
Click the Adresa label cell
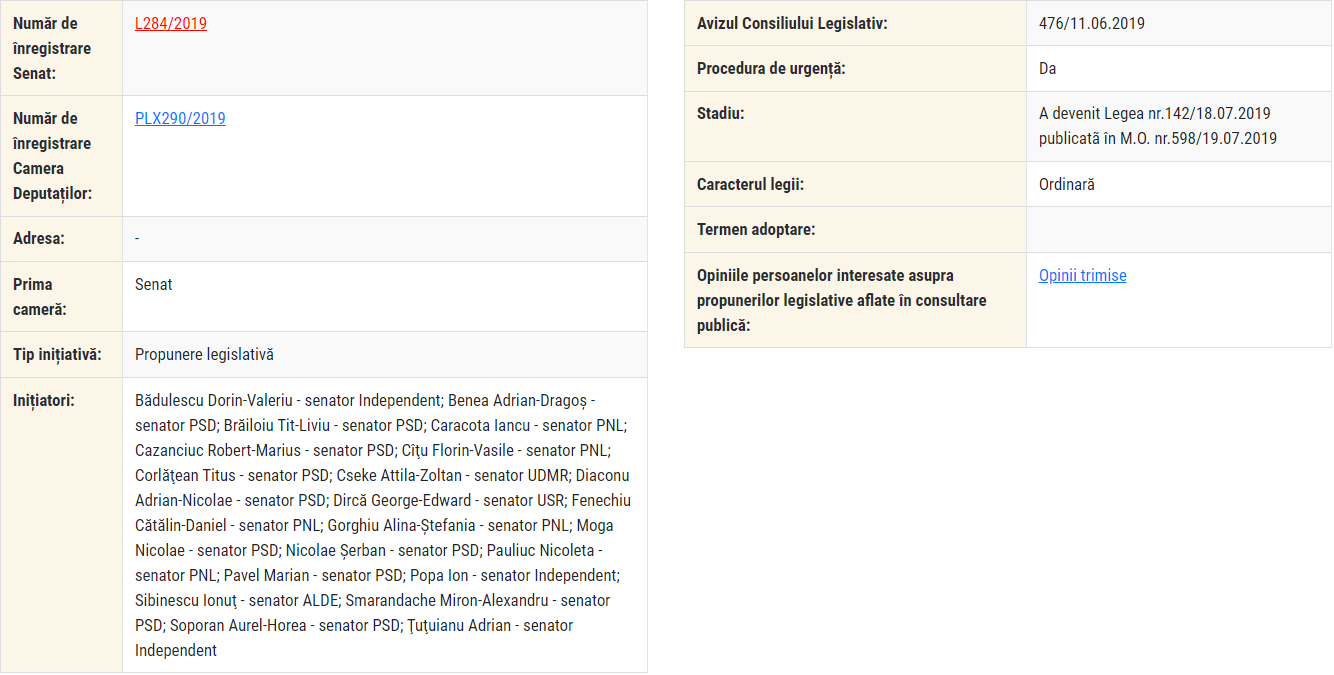coord(39,239)
